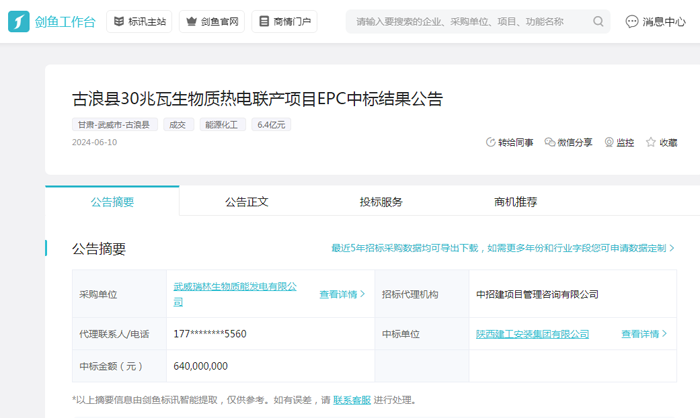Open 武威瑞林生物质能发电有限公司 company link
The image size is (700, 418).
click(x=235, y=294)
